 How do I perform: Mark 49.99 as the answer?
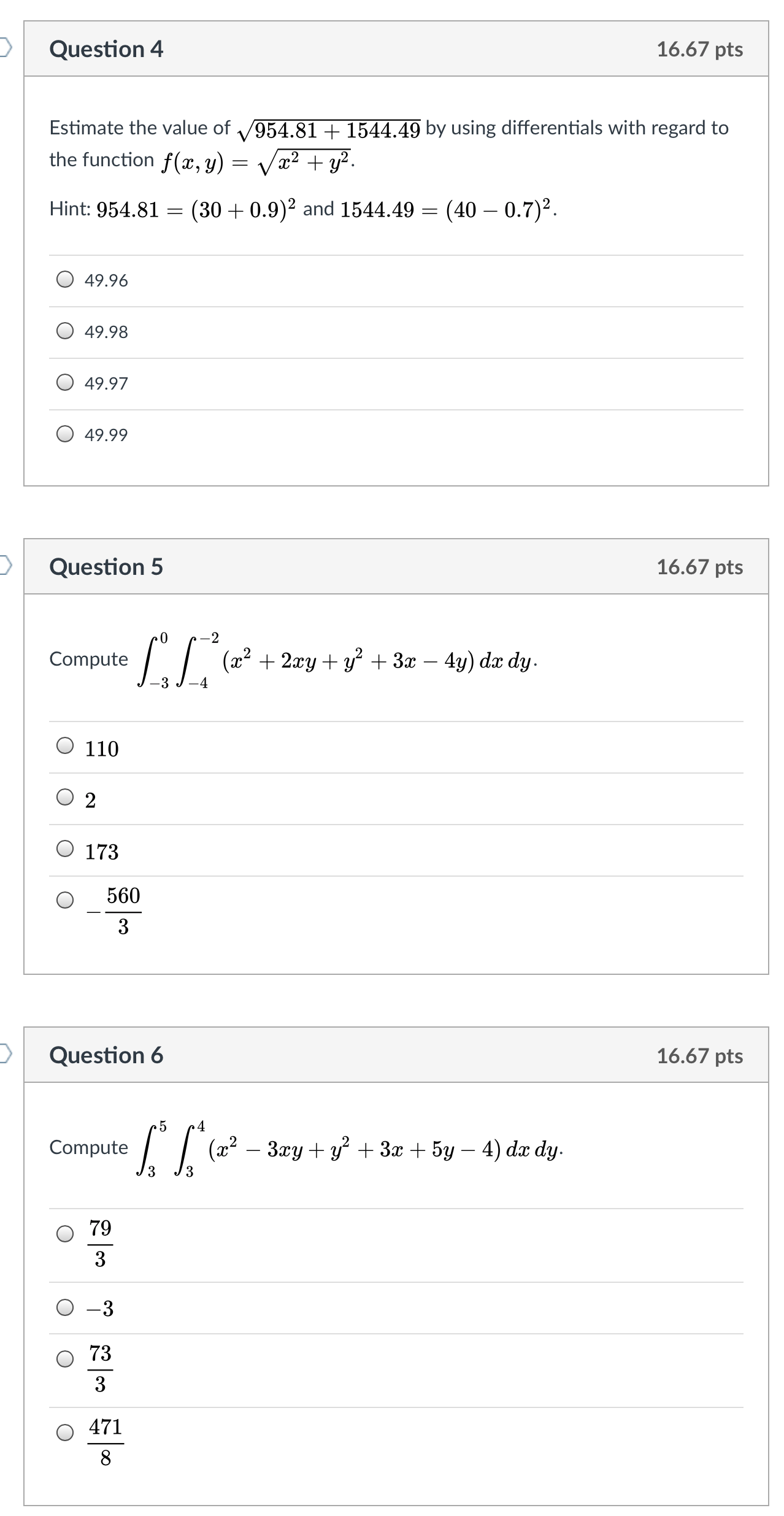(x=65, y=435)
